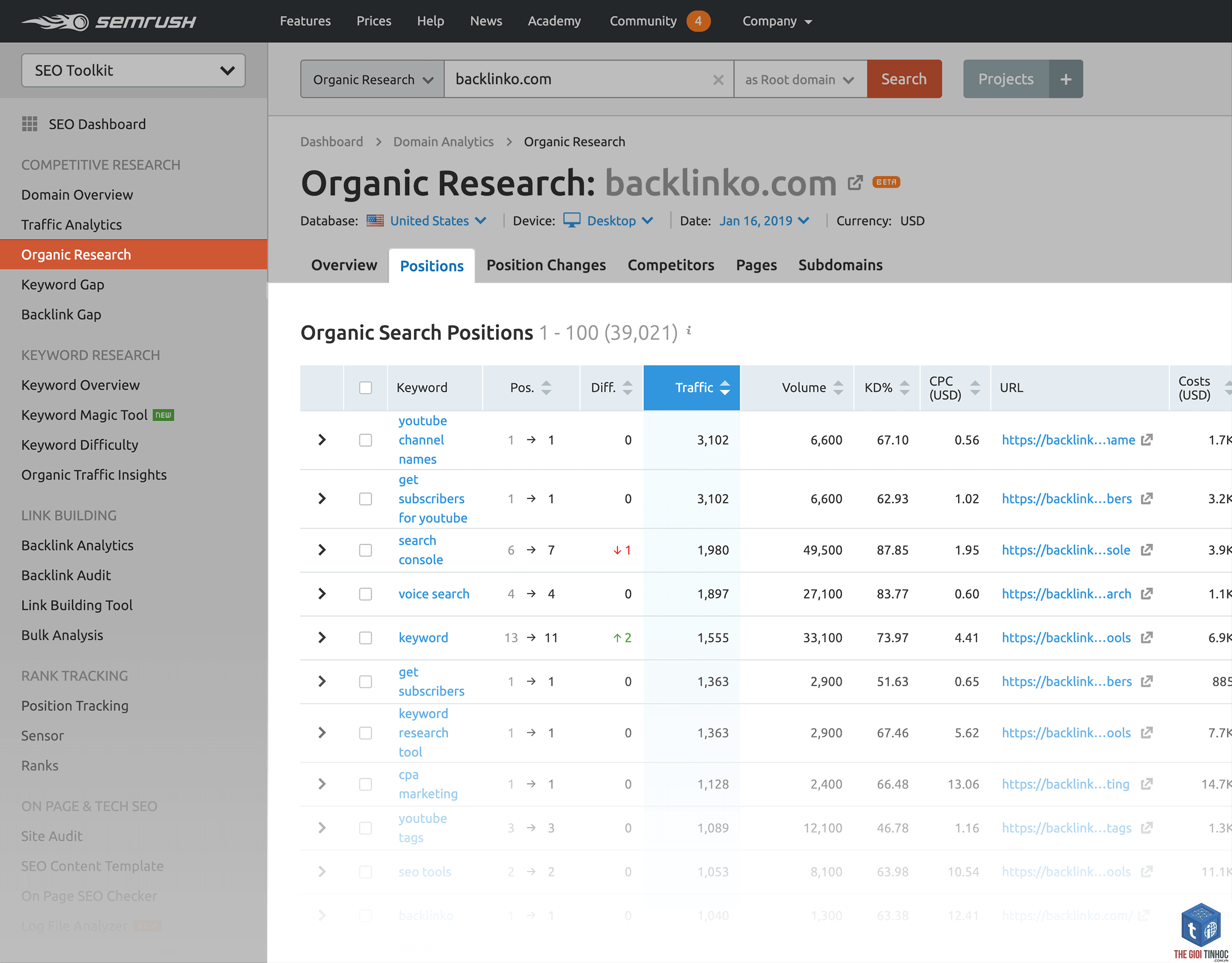Sort by KD% column arrows

[904, 387]
